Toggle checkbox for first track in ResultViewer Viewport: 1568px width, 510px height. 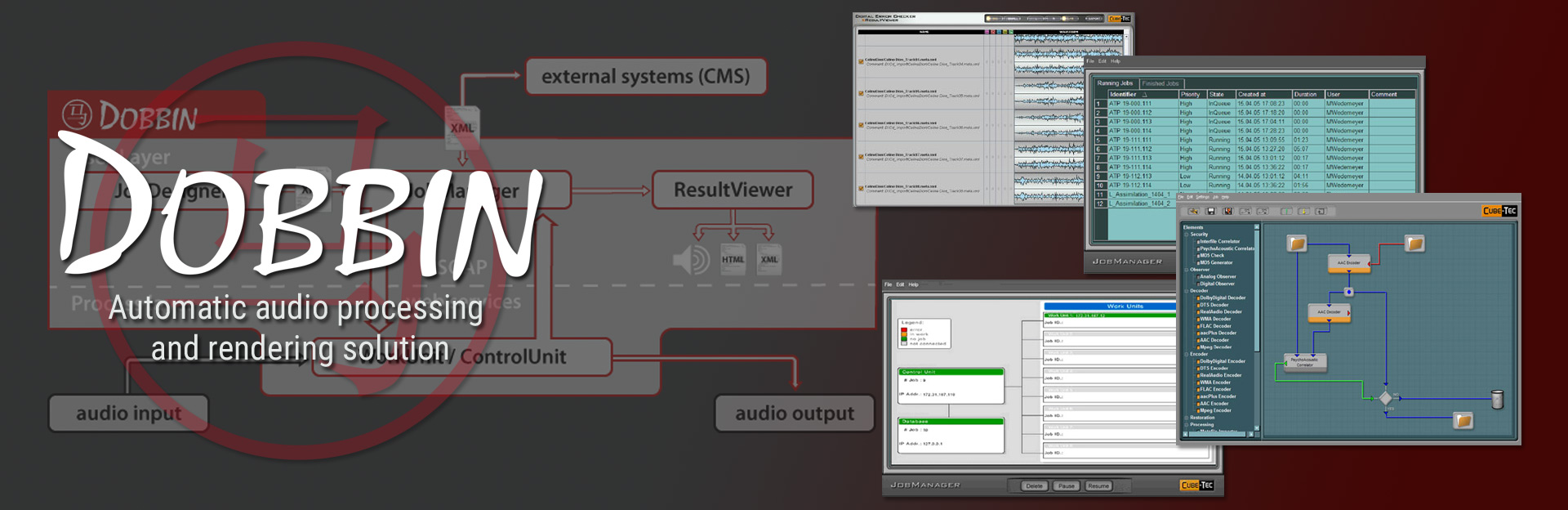pyautogui.click(x=861, y=61)
